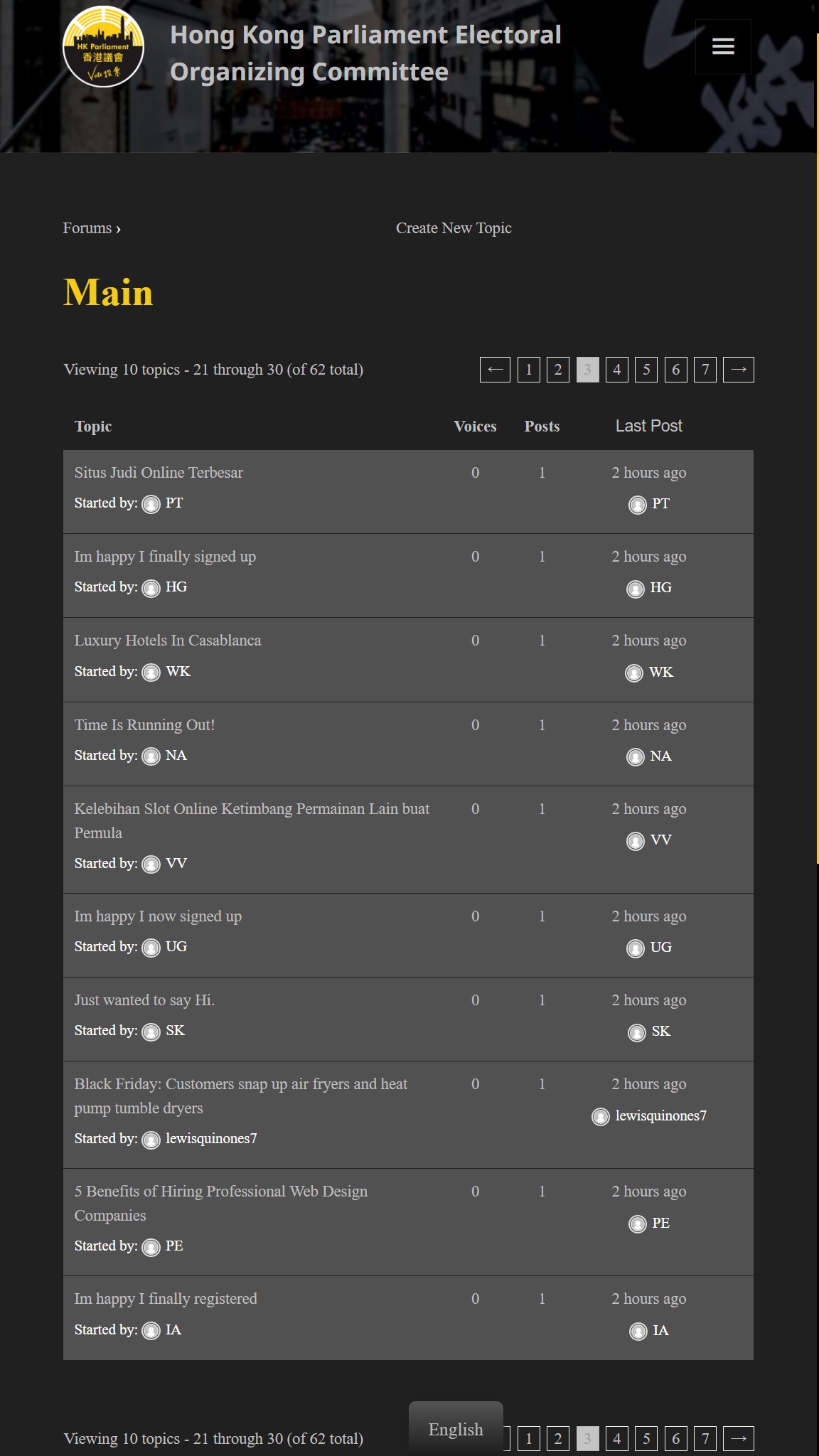Open topic Situs Judi Online Terbesar

pyautogui.click(x=159, y=473)
